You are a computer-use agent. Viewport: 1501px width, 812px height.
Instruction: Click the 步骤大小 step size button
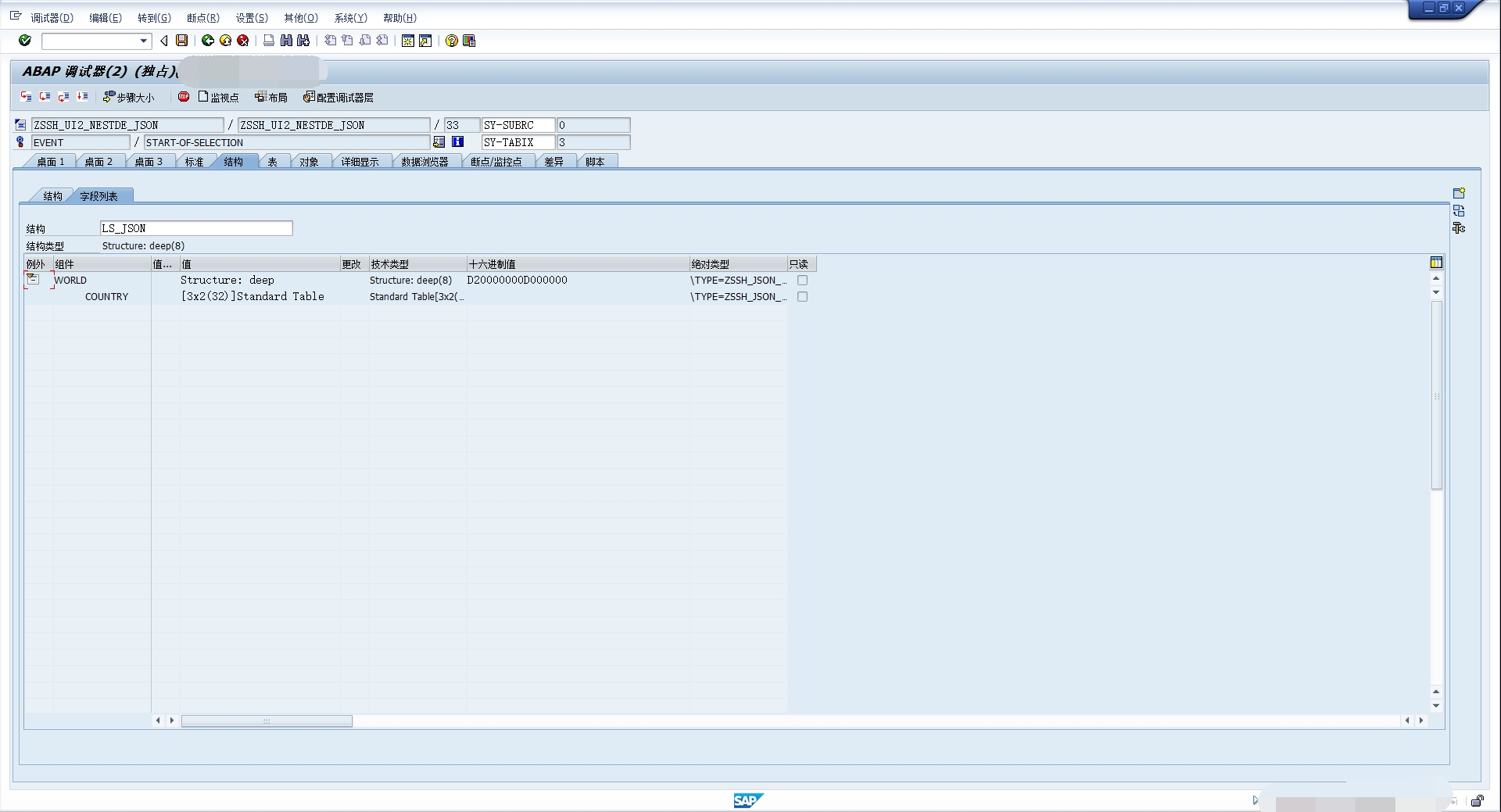(129, 97)
